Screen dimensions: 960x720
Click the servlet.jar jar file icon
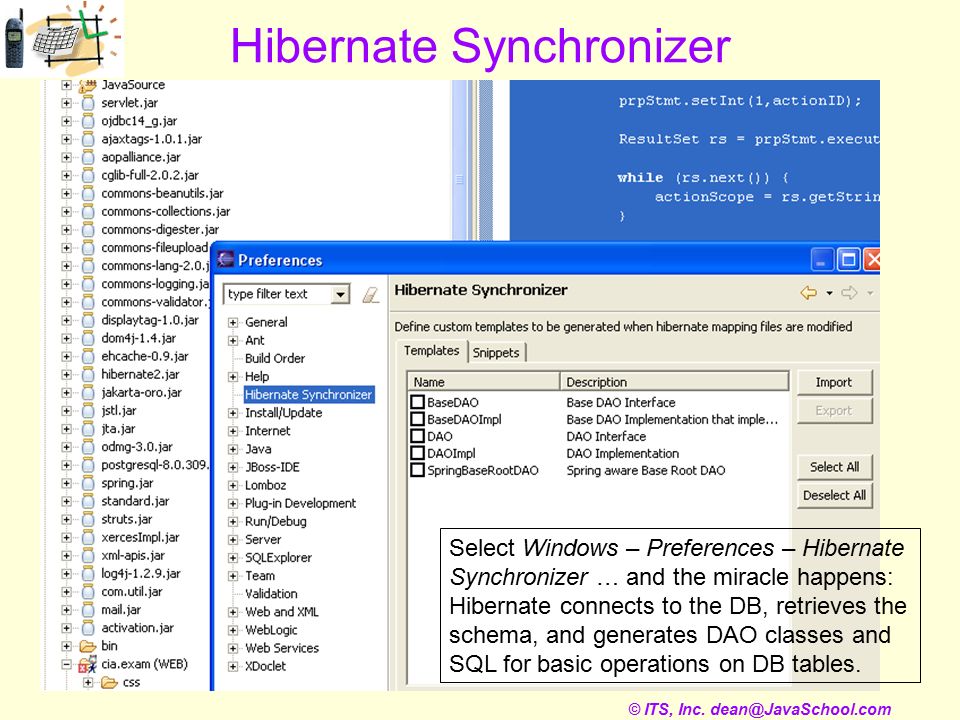[88, 103]
